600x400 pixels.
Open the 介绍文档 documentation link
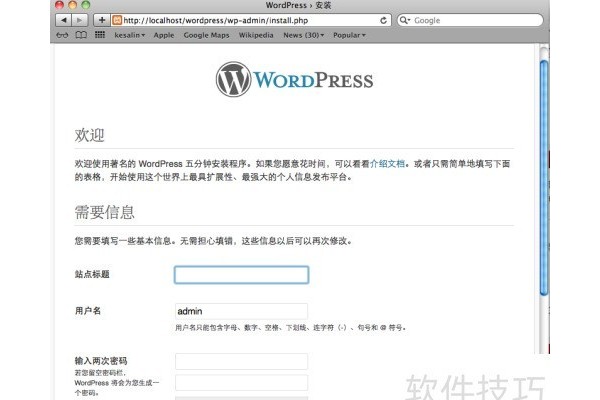point(387,164)
